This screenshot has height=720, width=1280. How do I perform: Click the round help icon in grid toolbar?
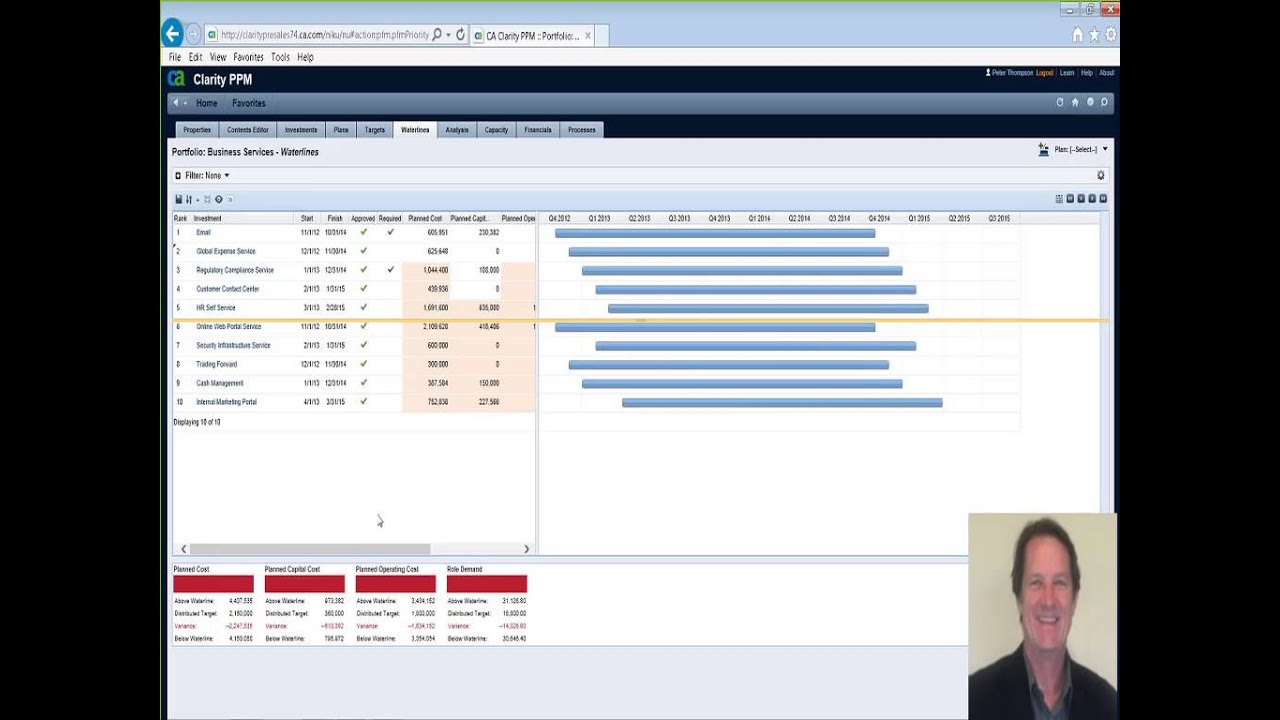click(219, 199)
